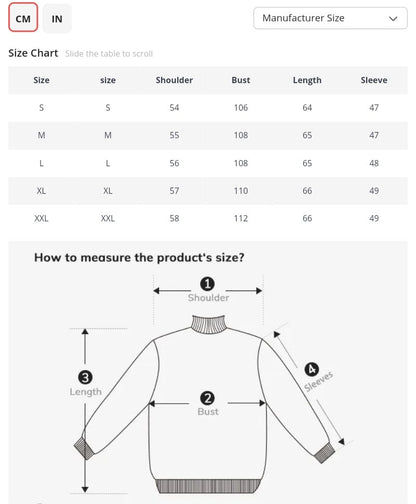Select the Bust column header
Image resolution: width=416 pixels, height=504 pixels.
(x=241, y=80)
